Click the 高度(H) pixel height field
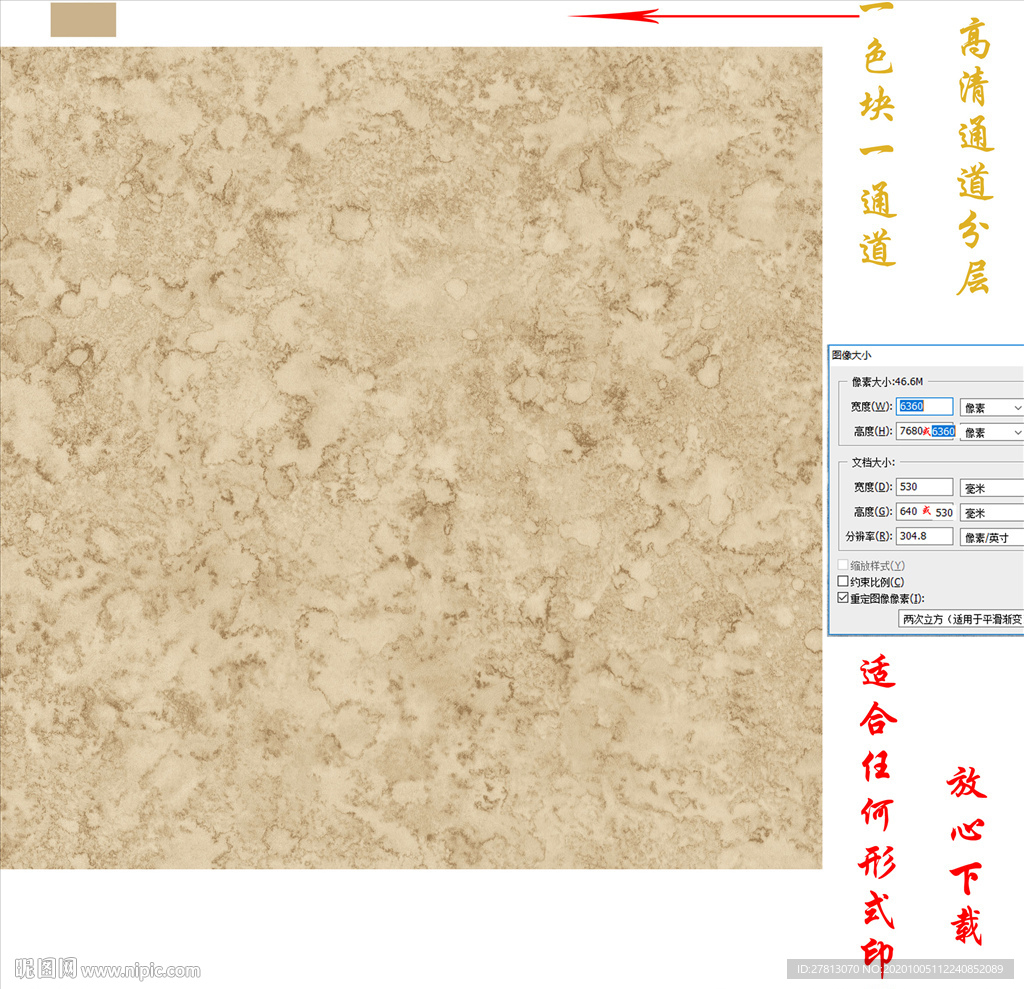1024x989 pixels. point(926,431)
